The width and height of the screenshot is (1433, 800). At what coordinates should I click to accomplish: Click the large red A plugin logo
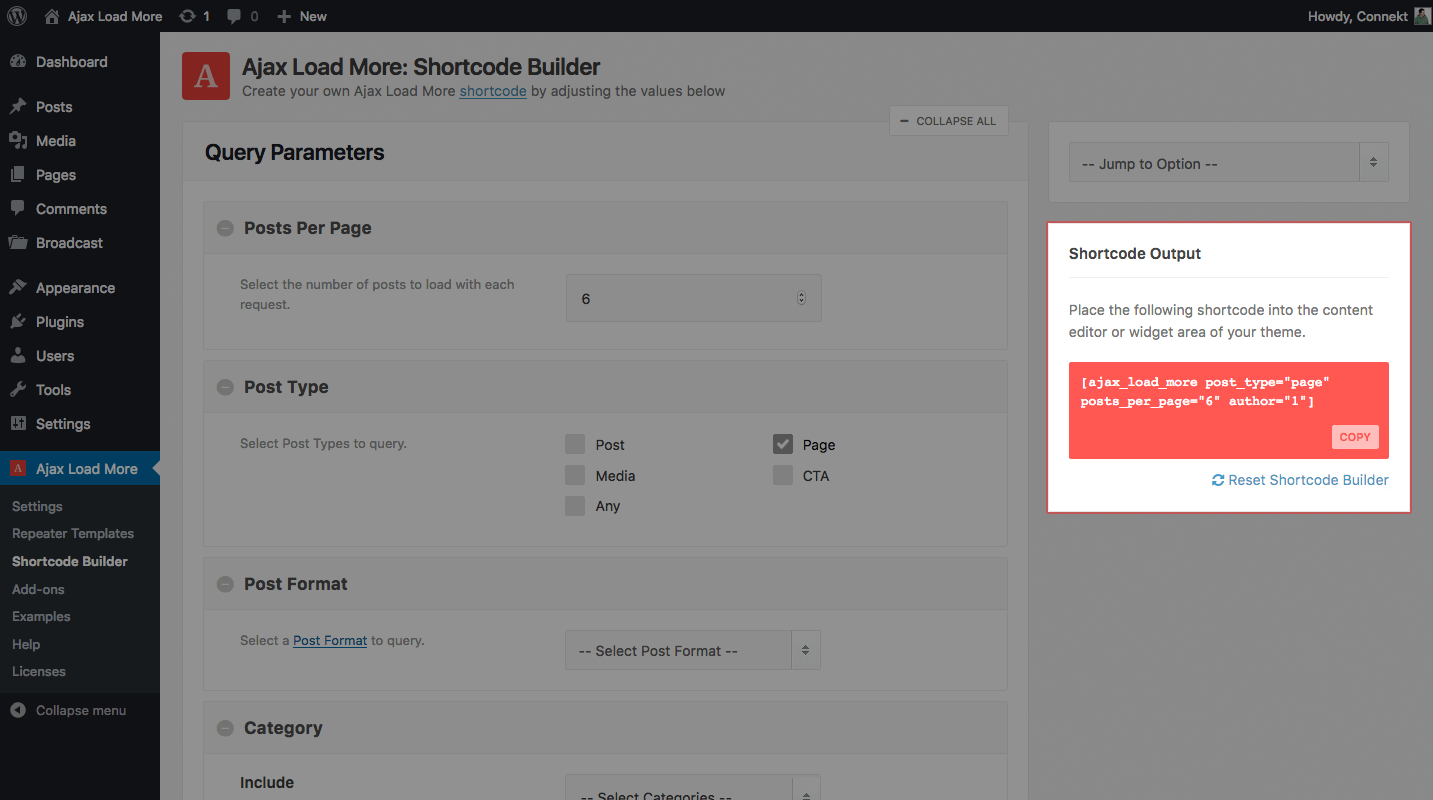tap(206, 76)
